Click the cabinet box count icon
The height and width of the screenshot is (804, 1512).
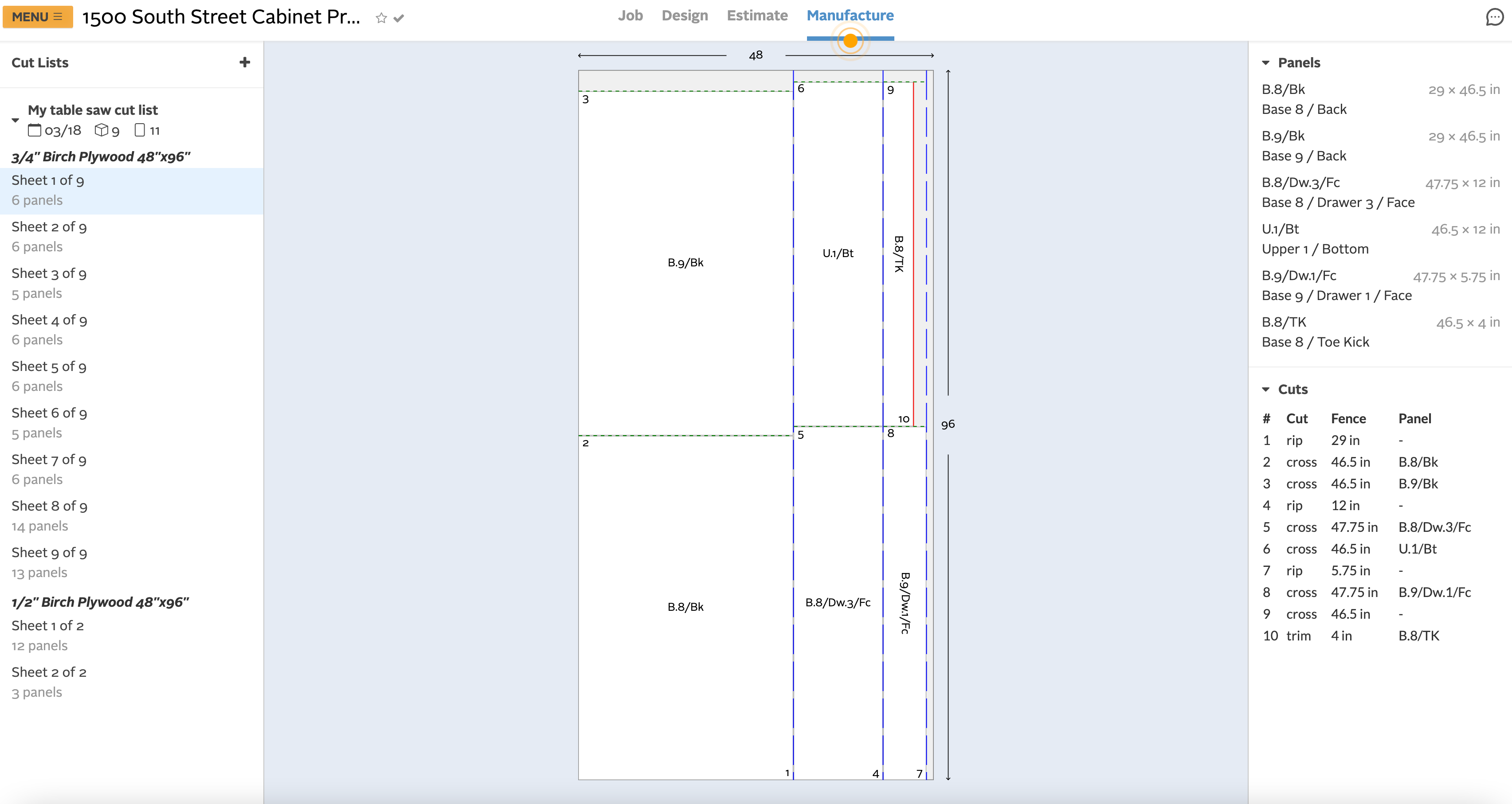tap(102, 130)
